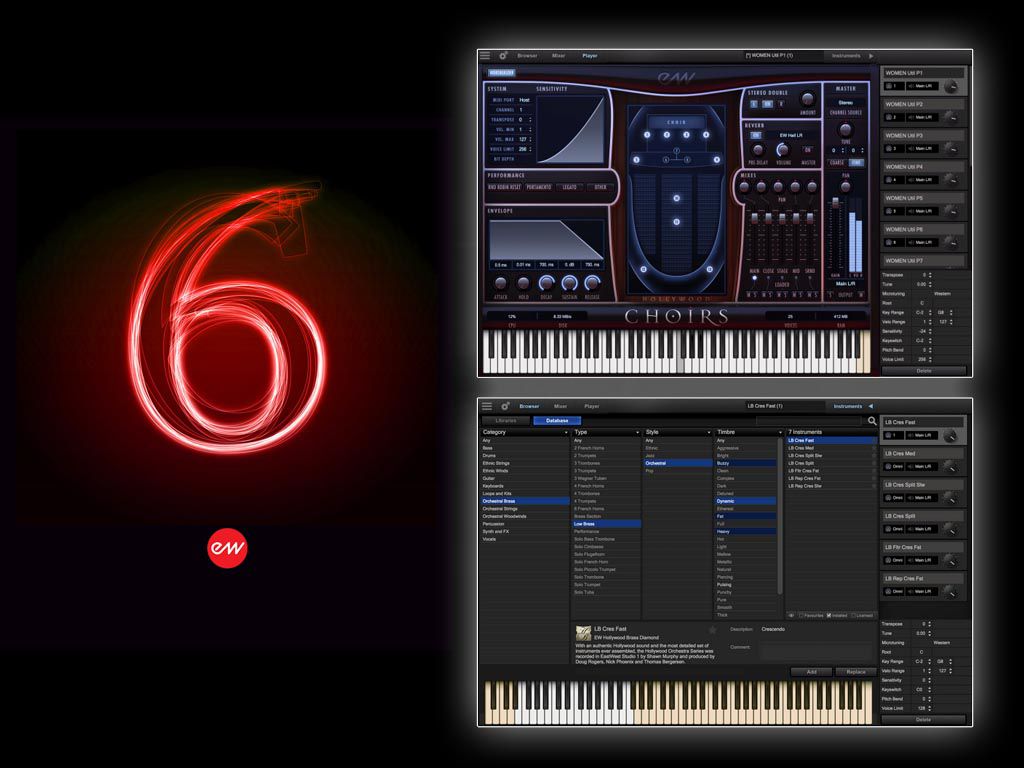The image size is (1024, 768).
Task: Toggle the Installed checkbox
Action: (830, 615)
